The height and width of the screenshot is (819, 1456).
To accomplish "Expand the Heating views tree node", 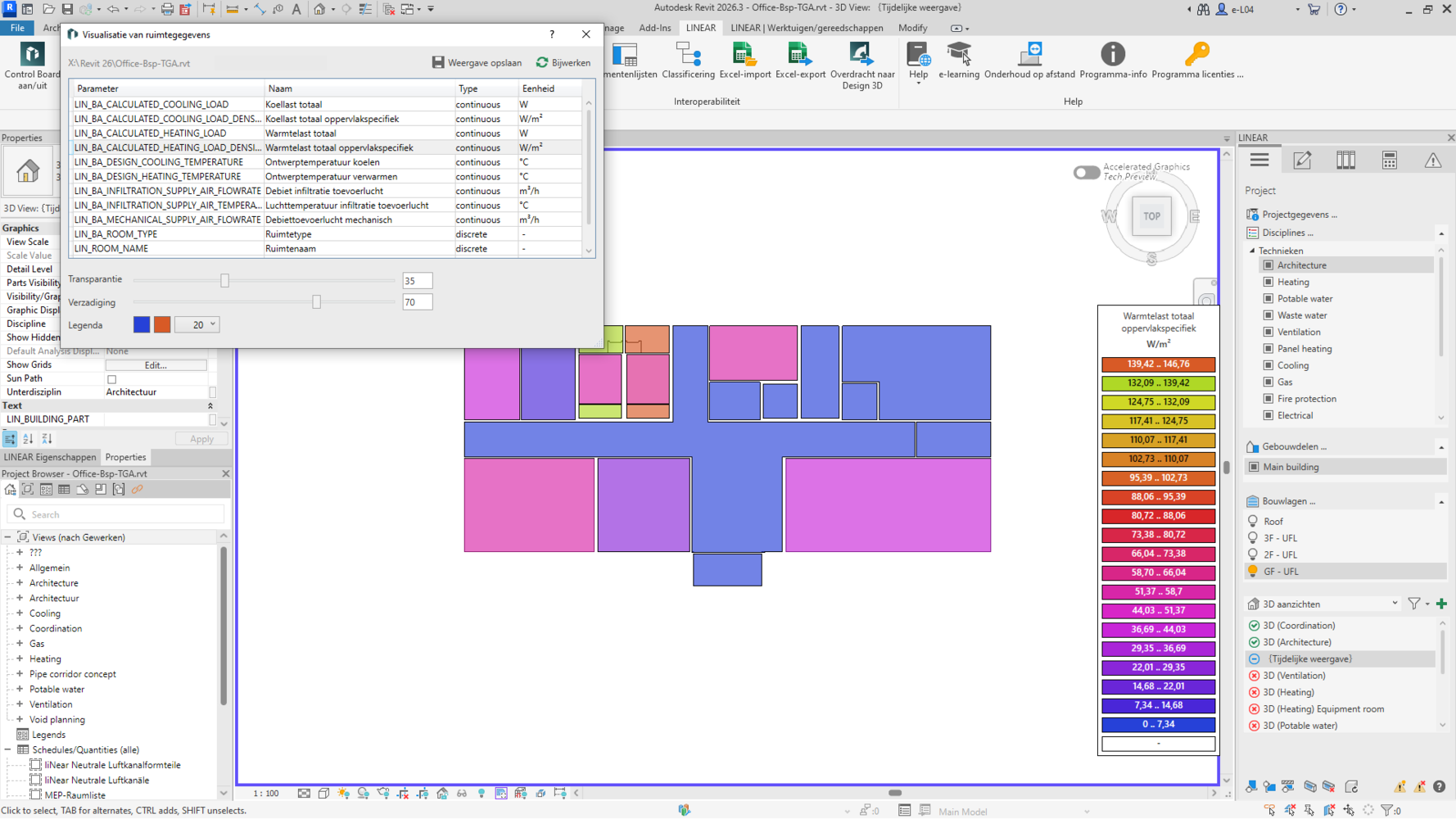I will click(x=20, y=658).
